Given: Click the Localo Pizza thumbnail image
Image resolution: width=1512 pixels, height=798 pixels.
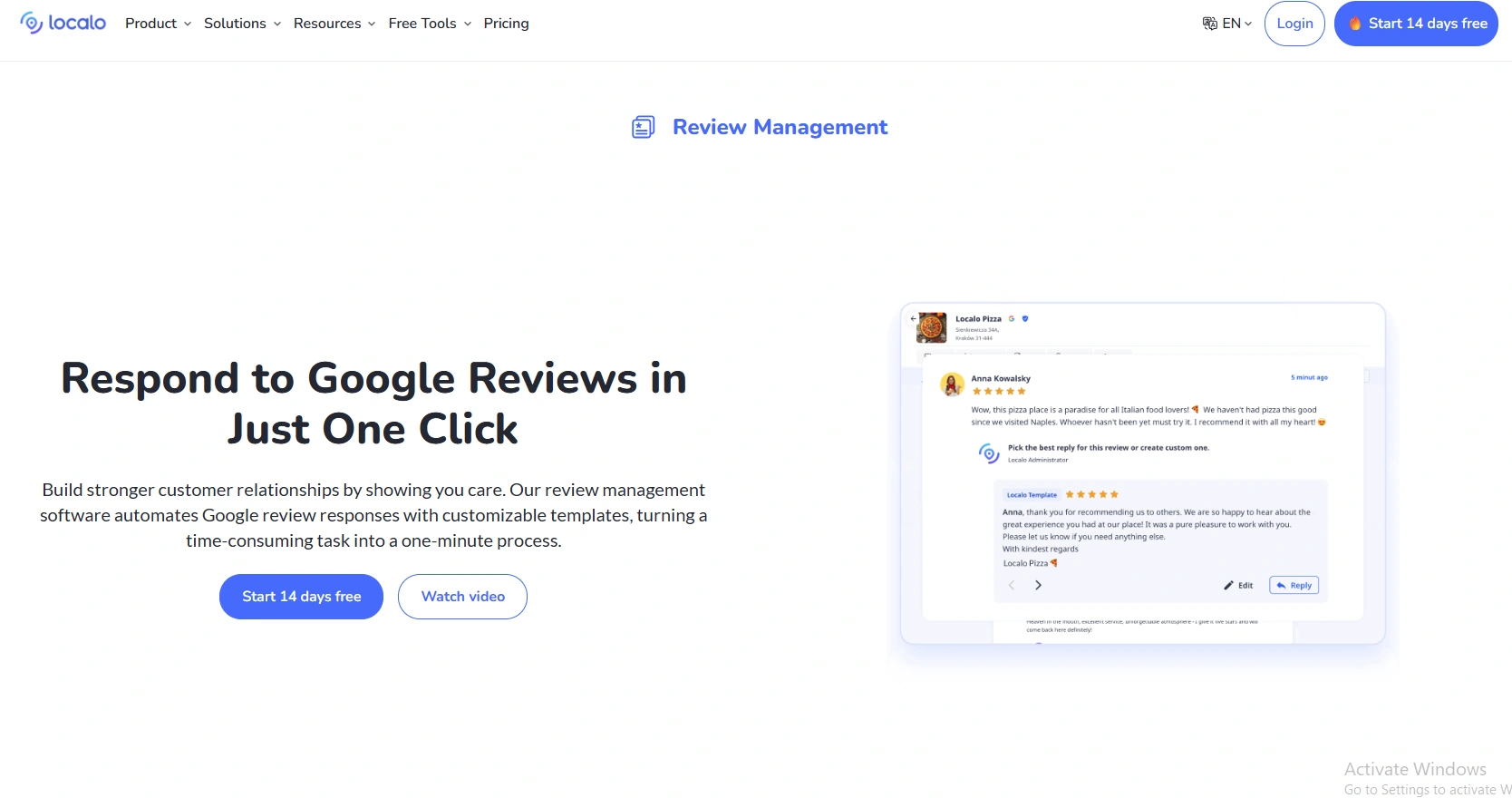Looking at the screenshot, I should (x=932, y=327).
